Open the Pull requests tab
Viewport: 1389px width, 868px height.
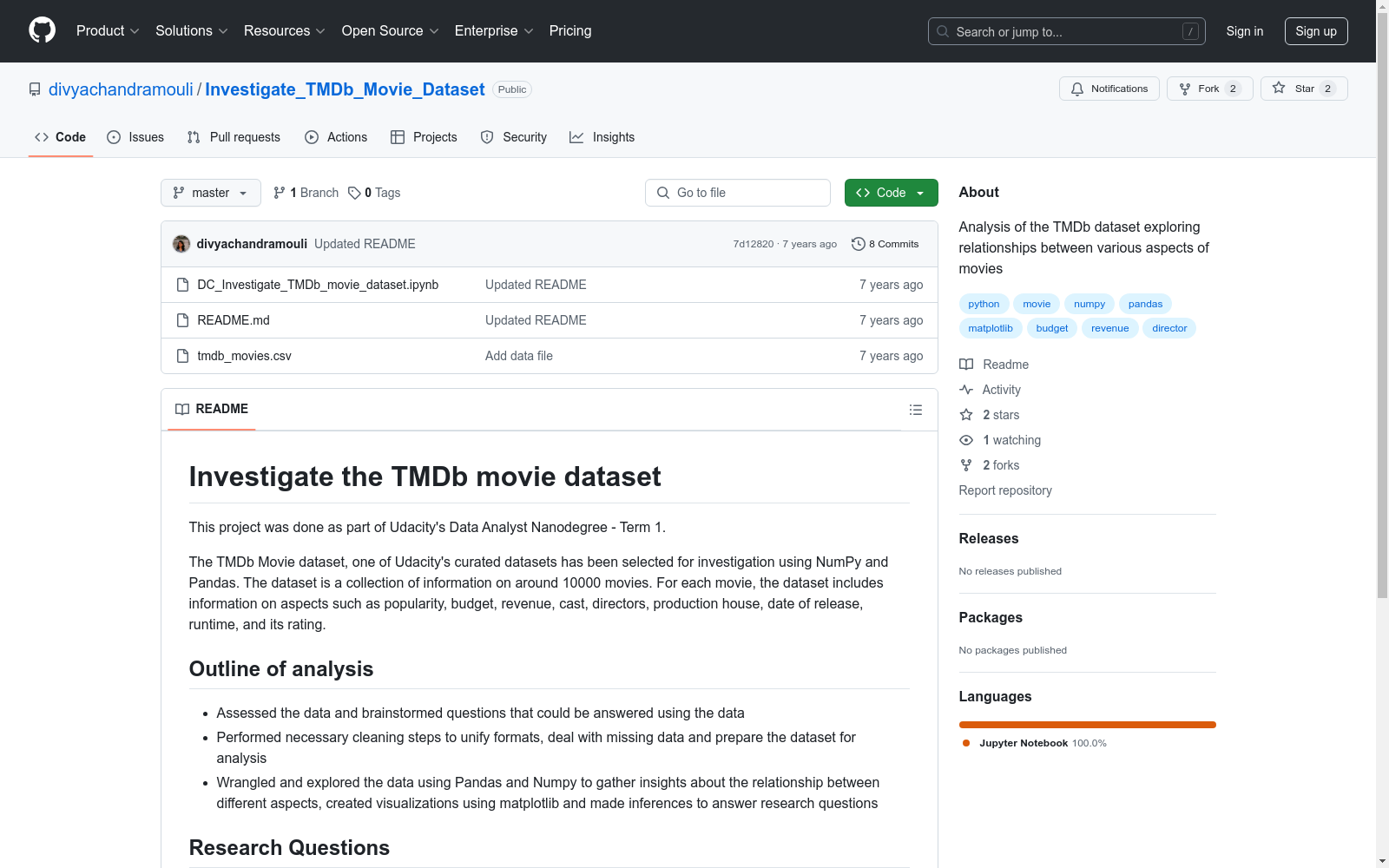(x=234, y=137)
